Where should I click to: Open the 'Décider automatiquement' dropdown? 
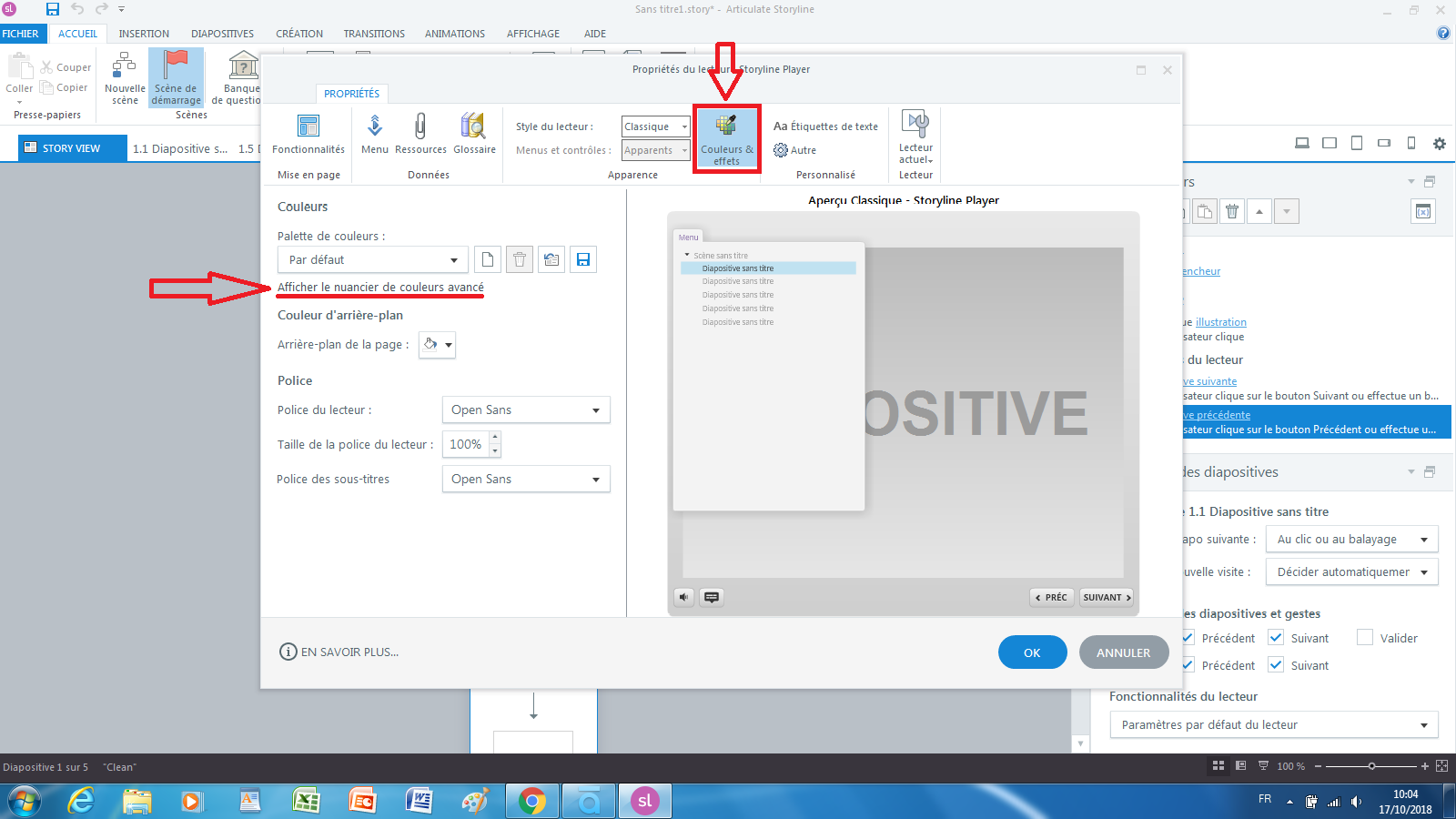point(1353,571)
